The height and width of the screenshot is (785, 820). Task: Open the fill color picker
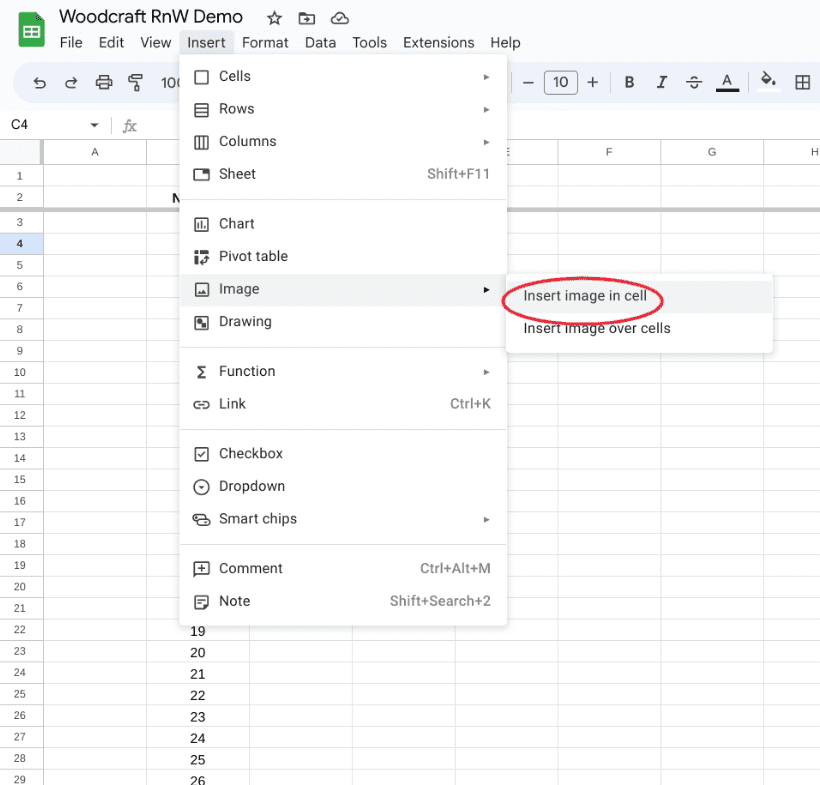pos(768,81)
